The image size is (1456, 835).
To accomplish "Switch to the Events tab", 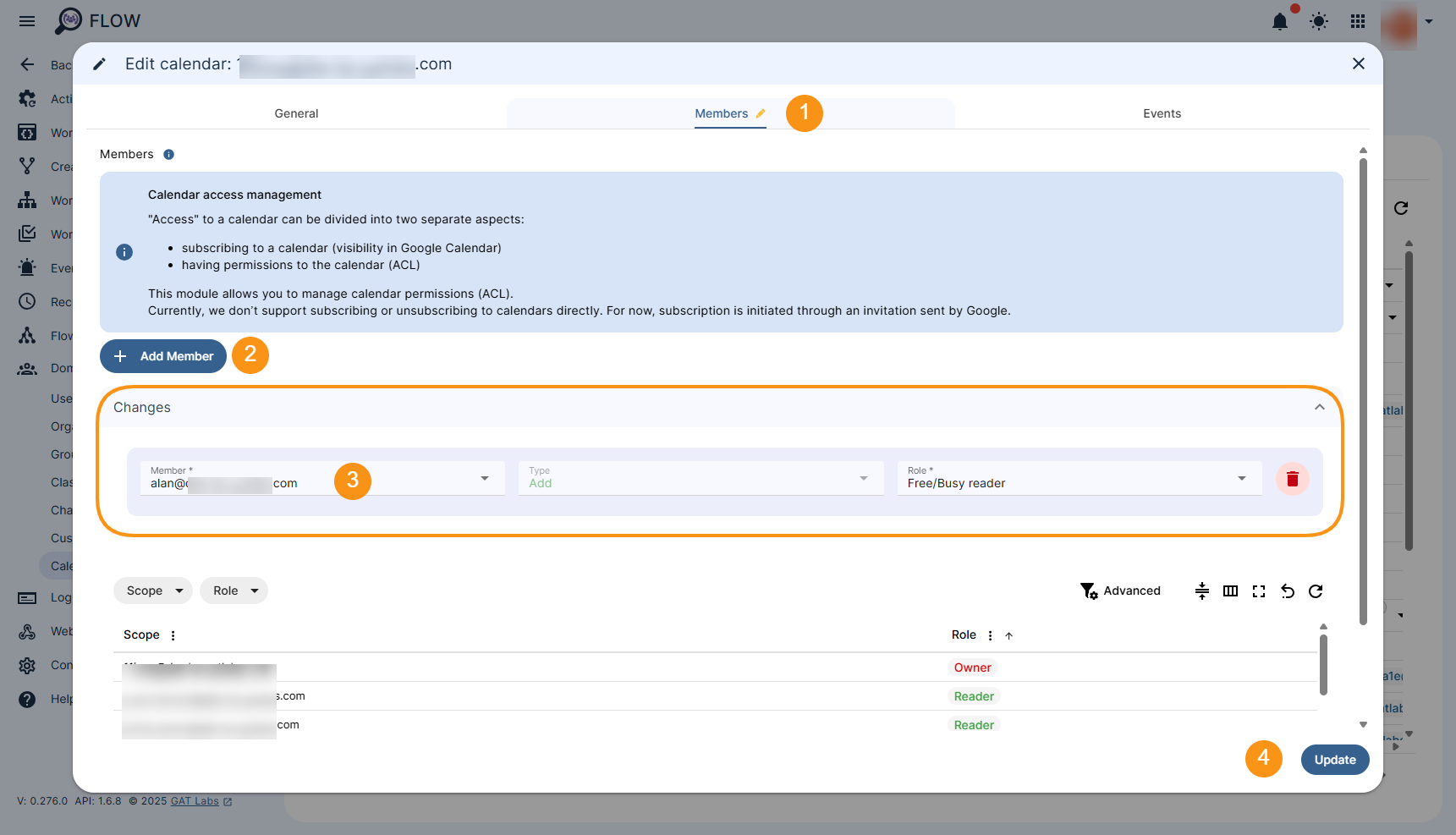I will pos(1162,113).
